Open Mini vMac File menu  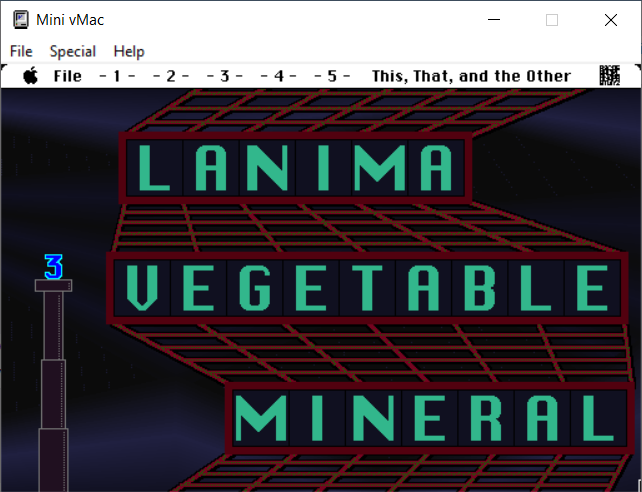click(21, 52)
